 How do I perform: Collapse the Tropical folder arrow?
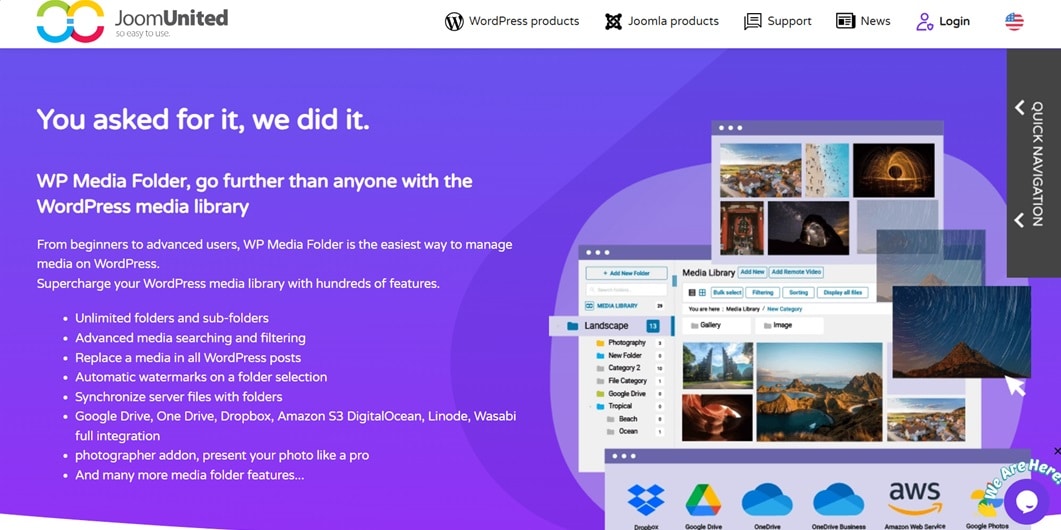[590, 407]
